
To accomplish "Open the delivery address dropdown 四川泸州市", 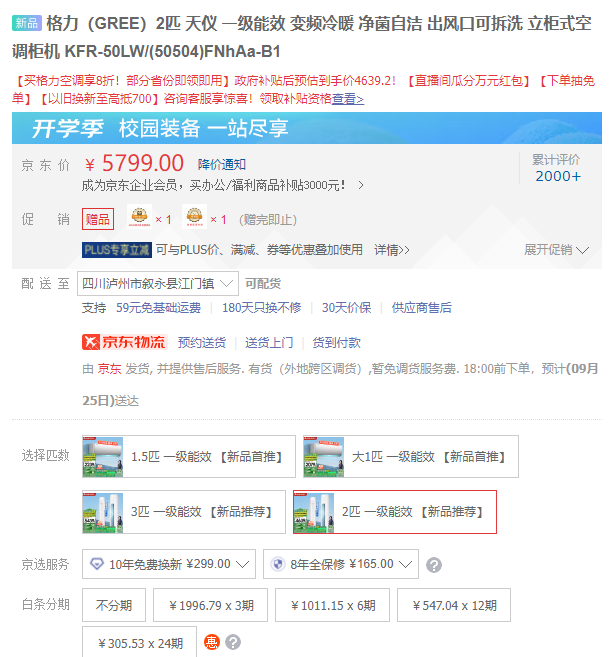I will click(x=158, y=284).
